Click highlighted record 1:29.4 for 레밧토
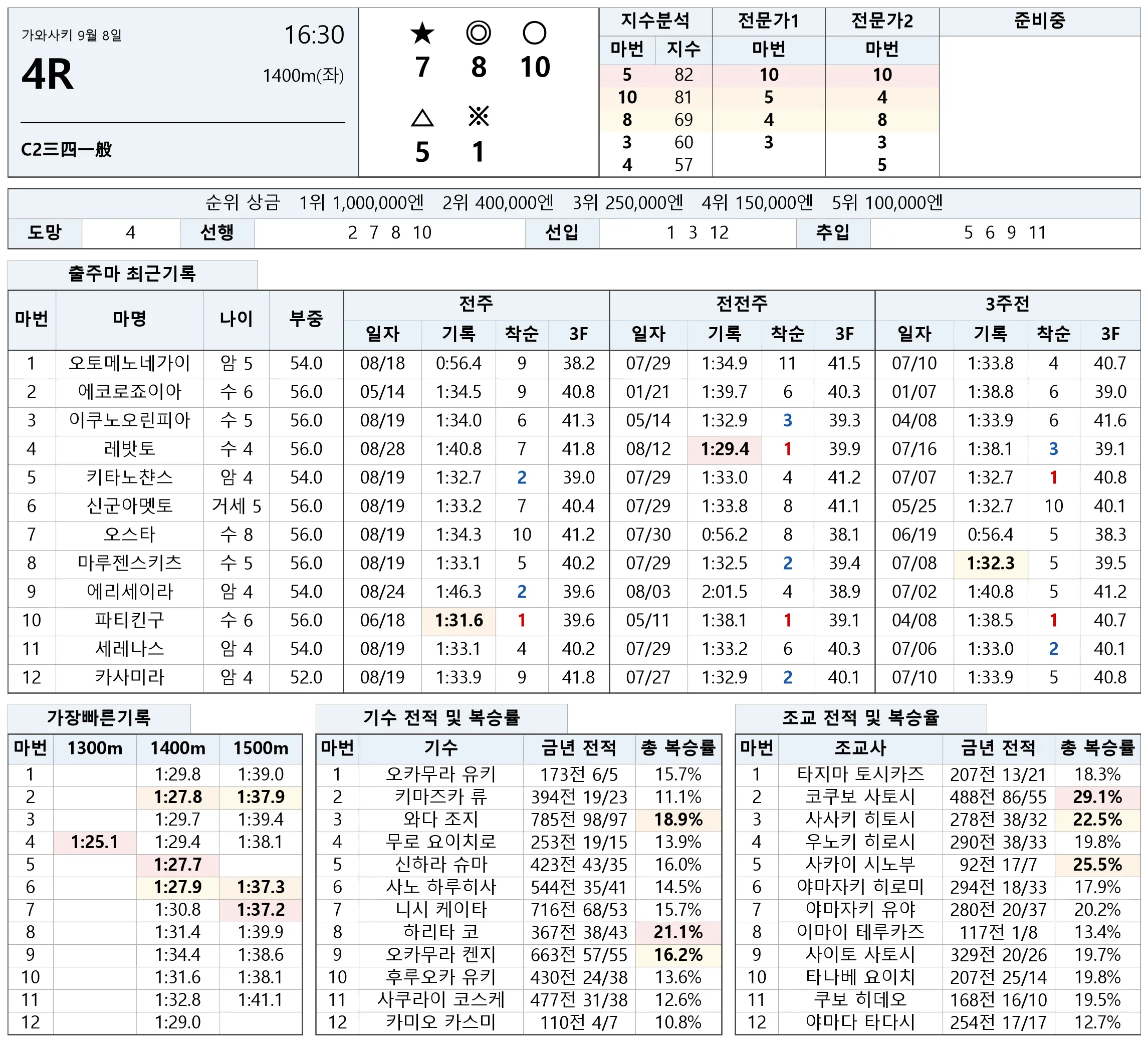The image size is (1148, 1057). pyautogui.click(x=725, y=449)
